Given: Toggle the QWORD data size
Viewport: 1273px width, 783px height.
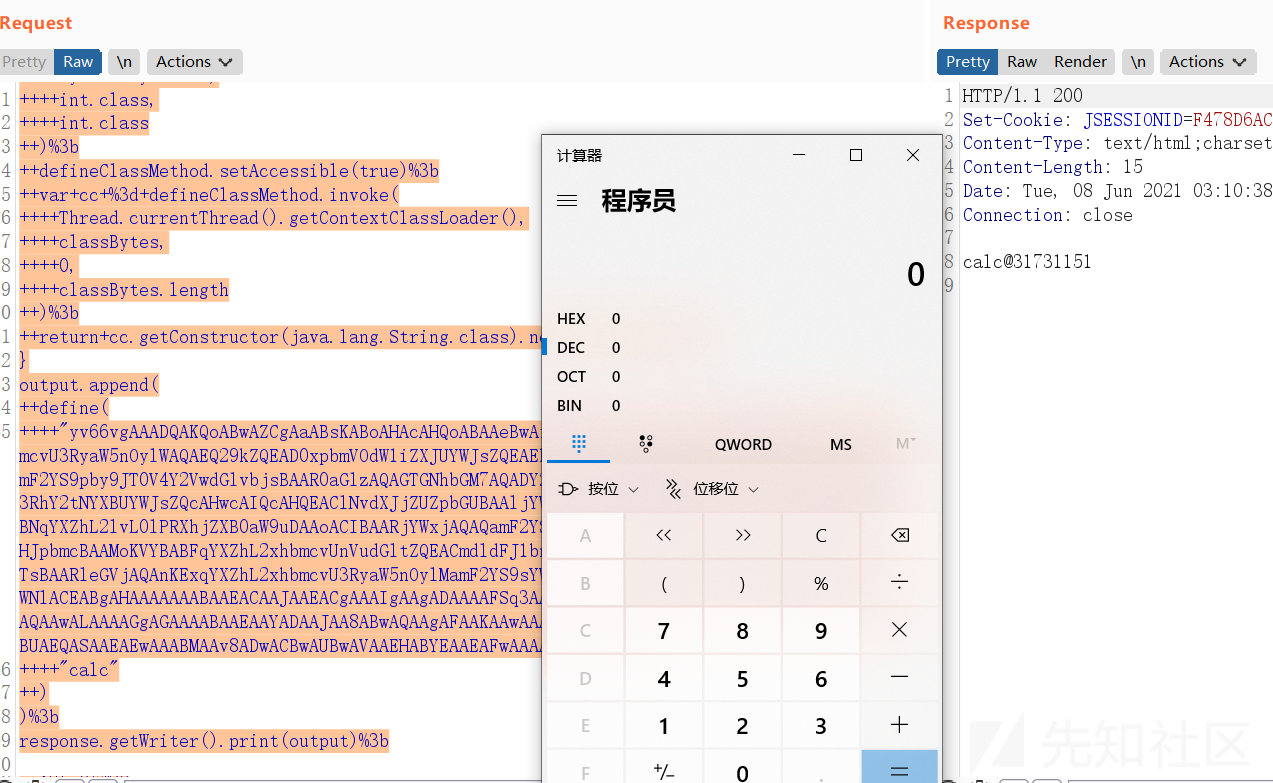Looking at the screenshot, I should [743, 444].
